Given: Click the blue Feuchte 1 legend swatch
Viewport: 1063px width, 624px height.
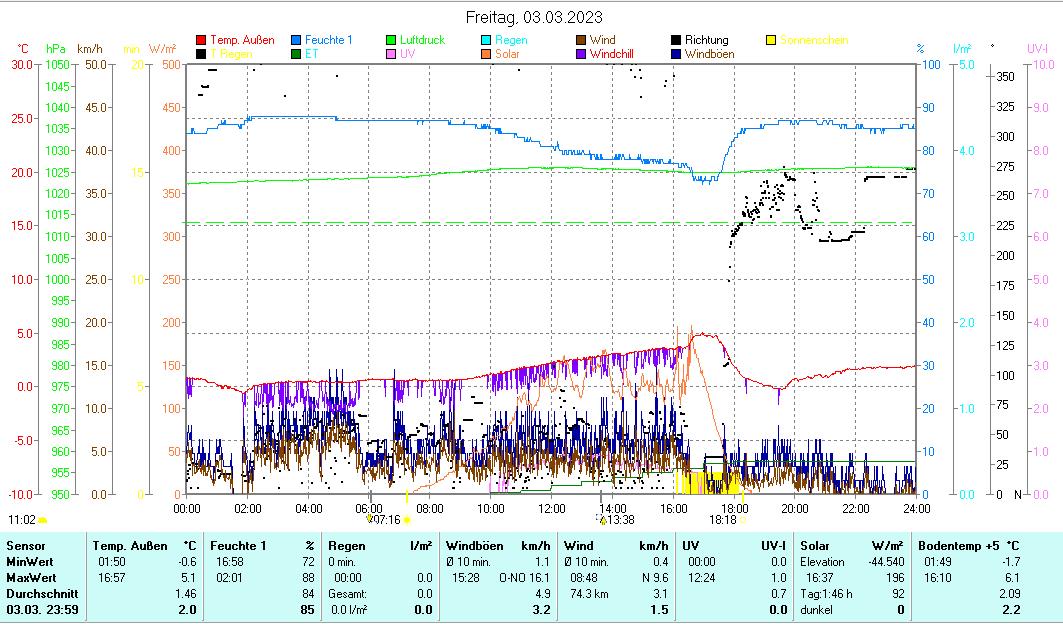Looking at the screenshot, I should [x=296, y=41].
